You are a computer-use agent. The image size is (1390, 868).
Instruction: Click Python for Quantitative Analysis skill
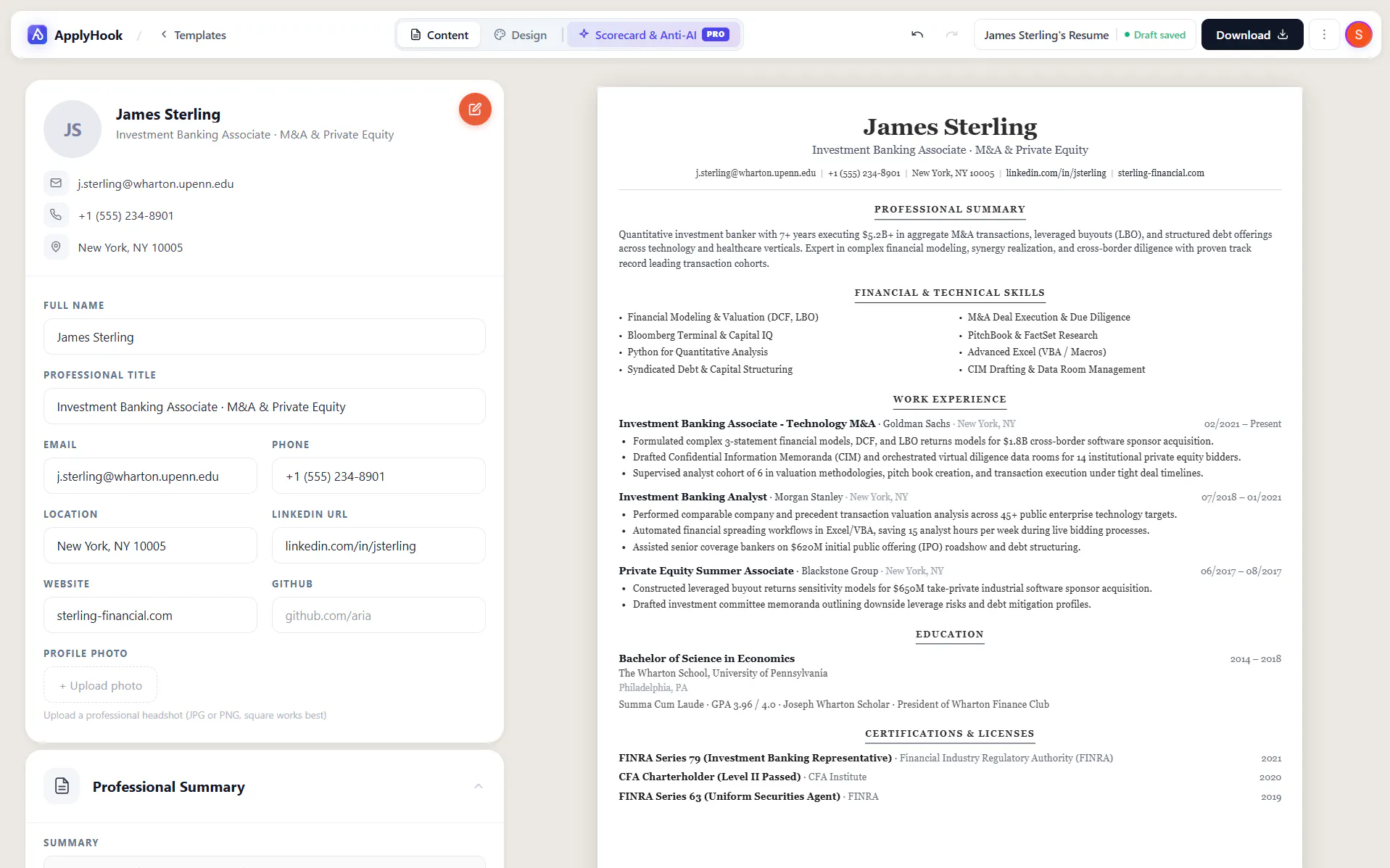coord(698,352)
